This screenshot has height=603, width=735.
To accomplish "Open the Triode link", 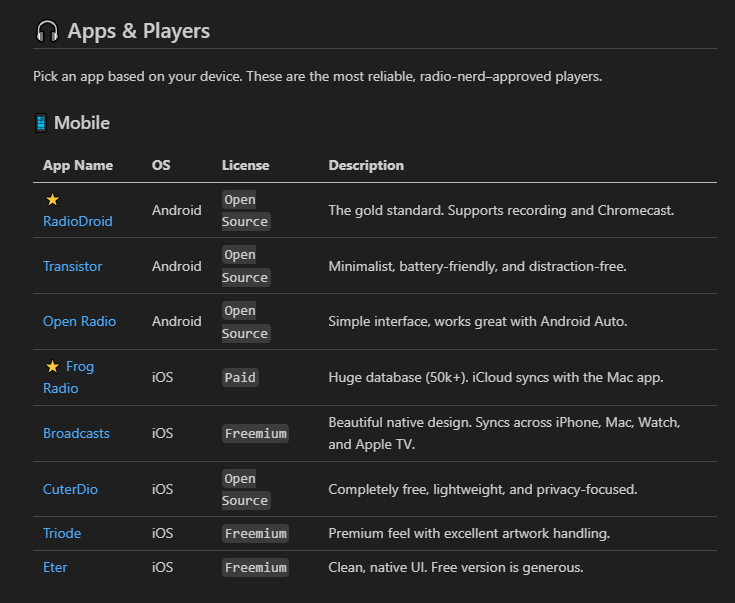I will coord(62,533).
